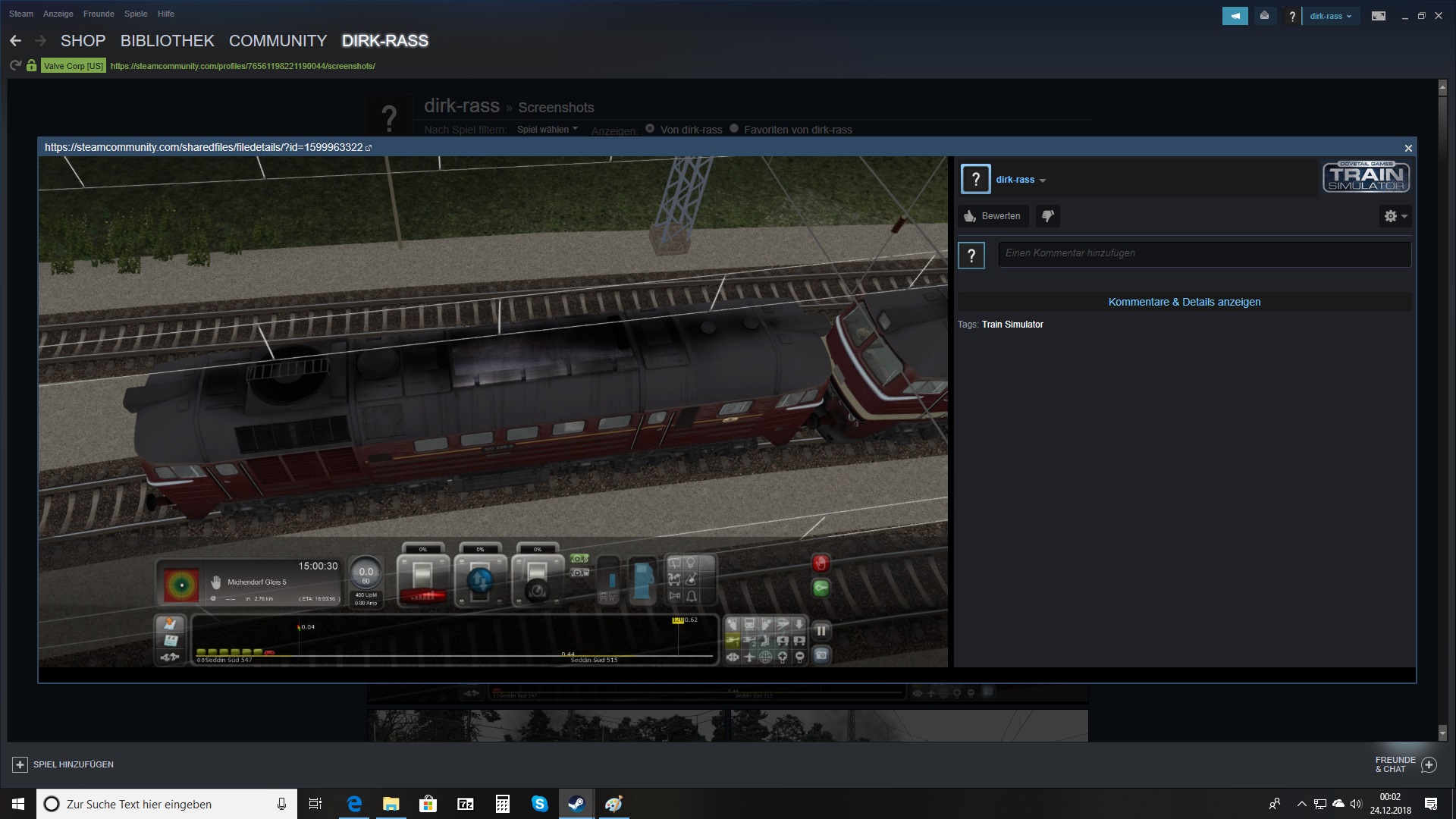Select Favoriten von dirk-rass radio button
The height and width of the screenshot is (819, 1456).
pos(734,129)
